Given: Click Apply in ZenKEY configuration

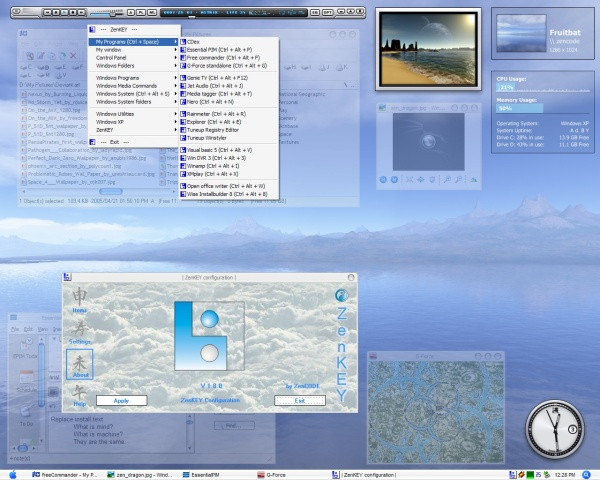Looking at the screenshot, I should click(121, 400).
